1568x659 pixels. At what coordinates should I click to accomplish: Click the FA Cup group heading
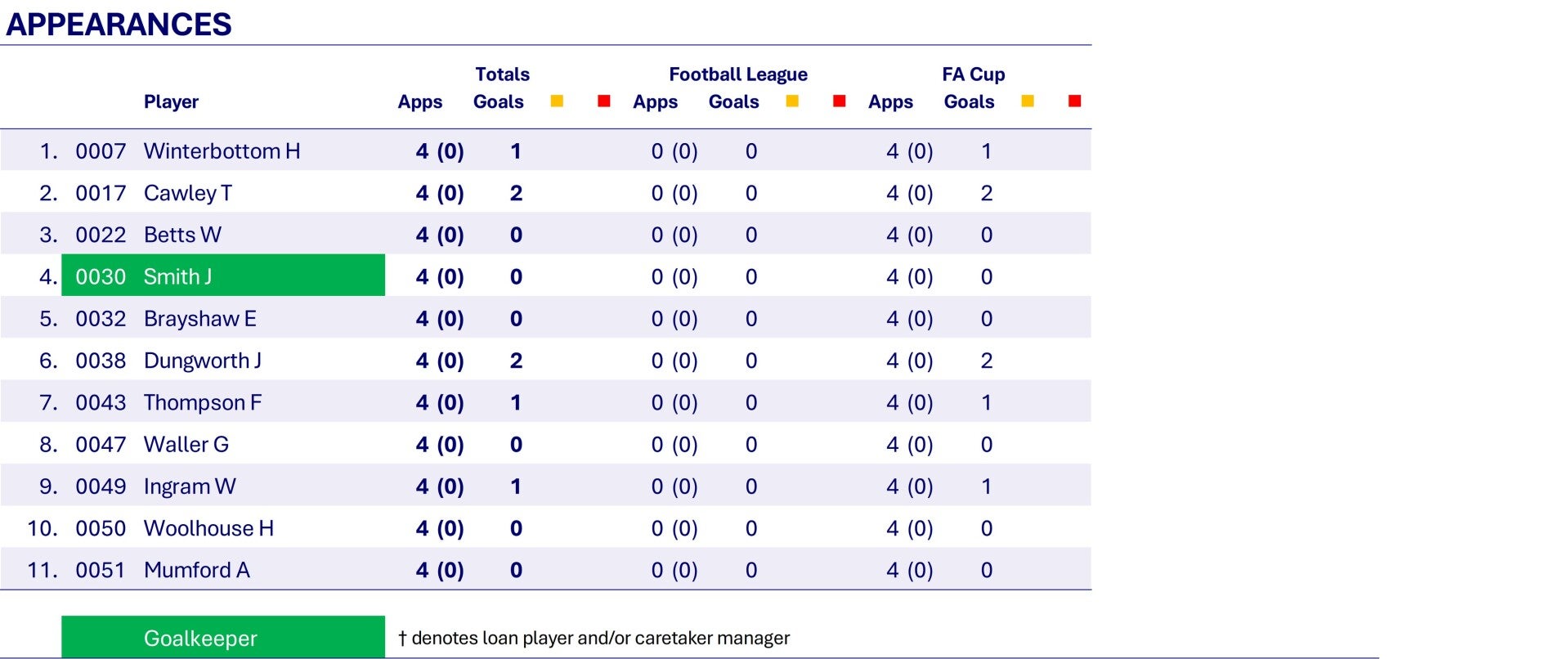coord(973,74)
